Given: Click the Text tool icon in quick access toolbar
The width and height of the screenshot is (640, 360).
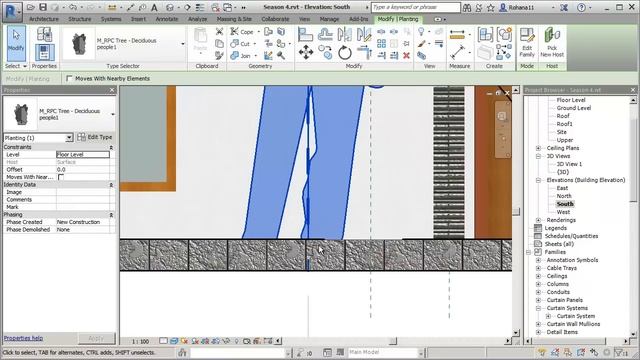Looking at the screenshot, I should tap(154, 7).
